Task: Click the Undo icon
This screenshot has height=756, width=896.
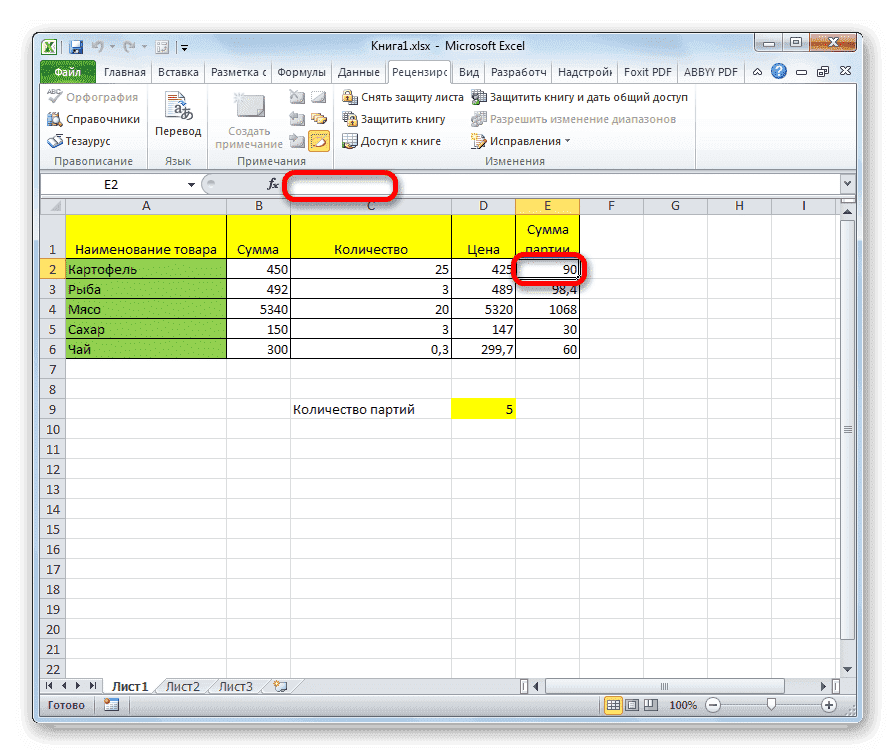Action: [96, 47]
